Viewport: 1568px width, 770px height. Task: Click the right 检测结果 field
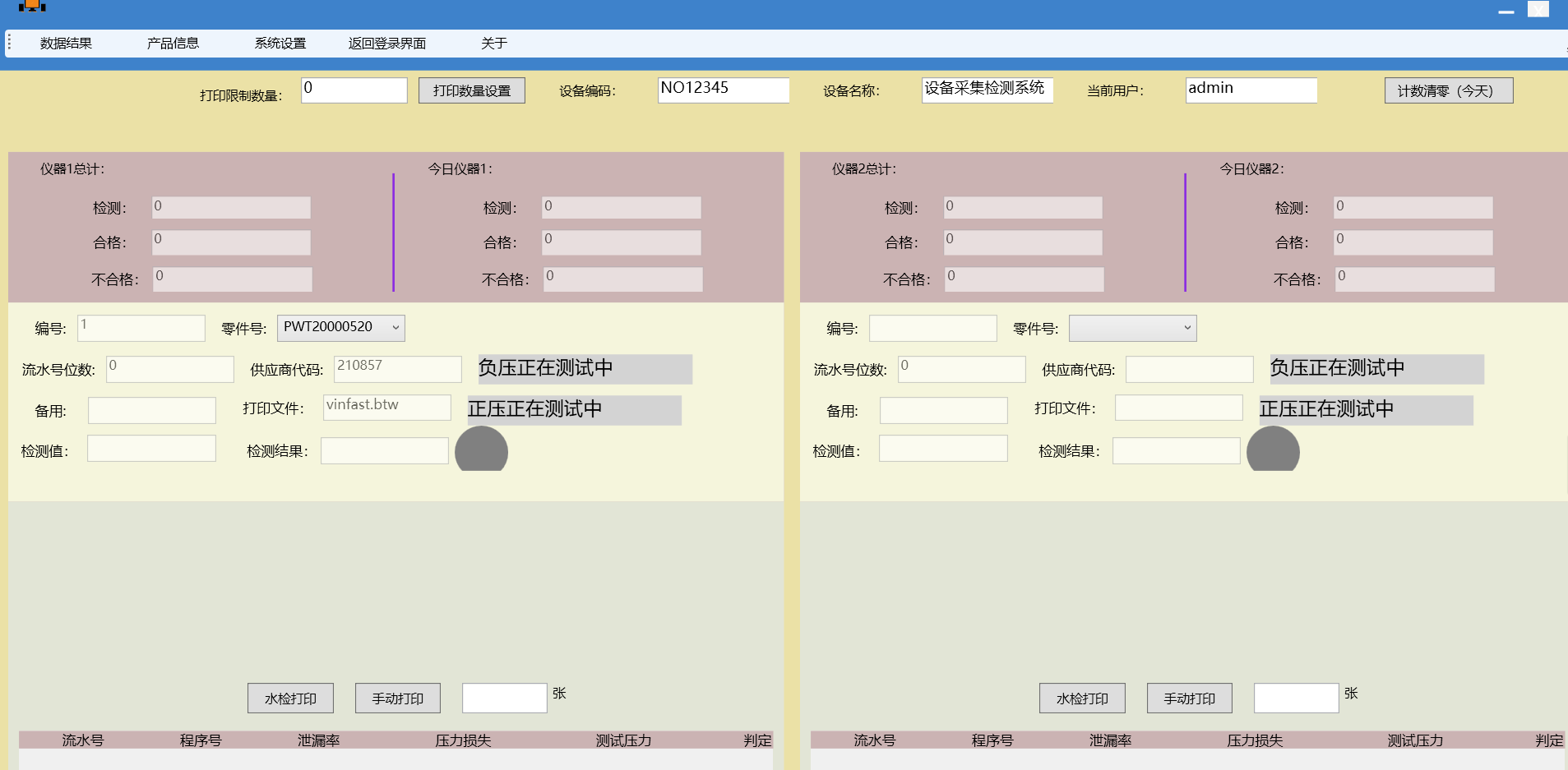click(x=1177, y=450)
